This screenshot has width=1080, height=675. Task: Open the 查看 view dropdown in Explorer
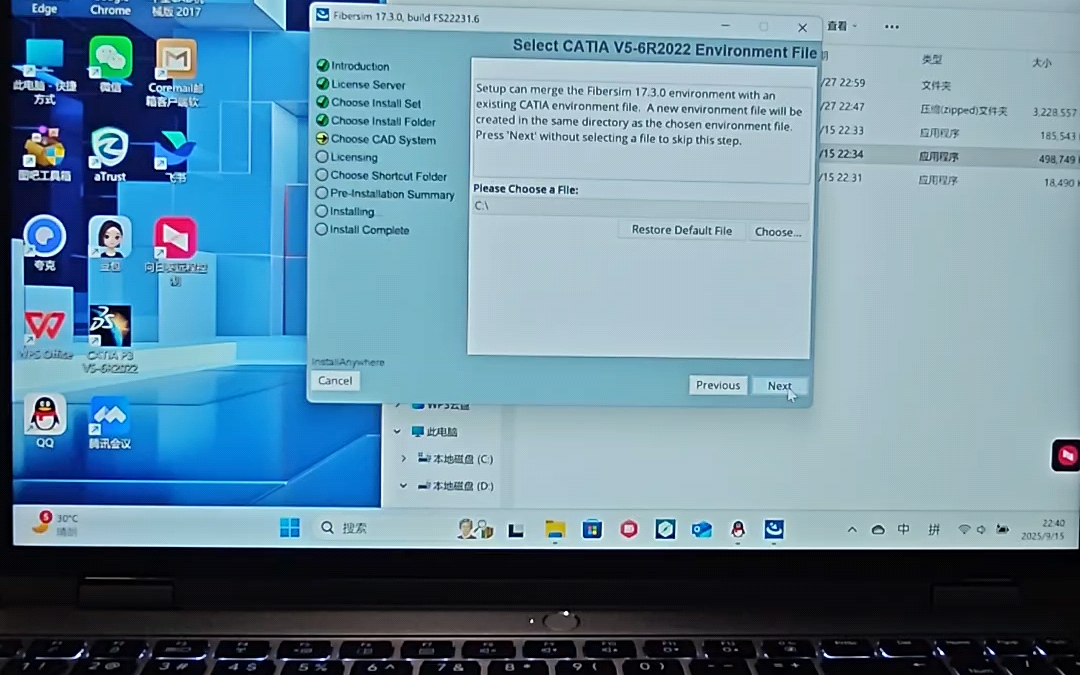click(x=842, y=26)
